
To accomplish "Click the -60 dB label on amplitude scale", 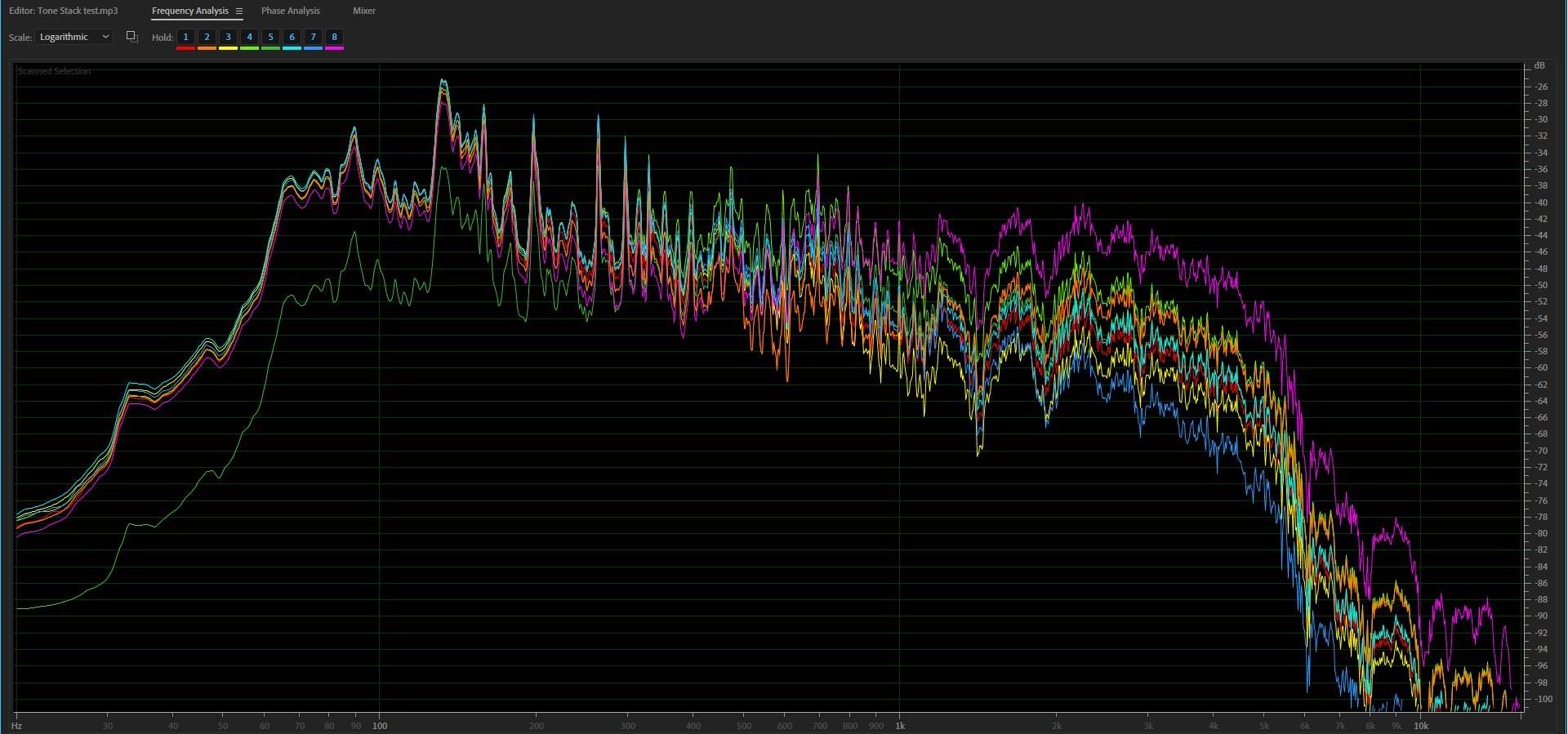I will point(1541,368).
